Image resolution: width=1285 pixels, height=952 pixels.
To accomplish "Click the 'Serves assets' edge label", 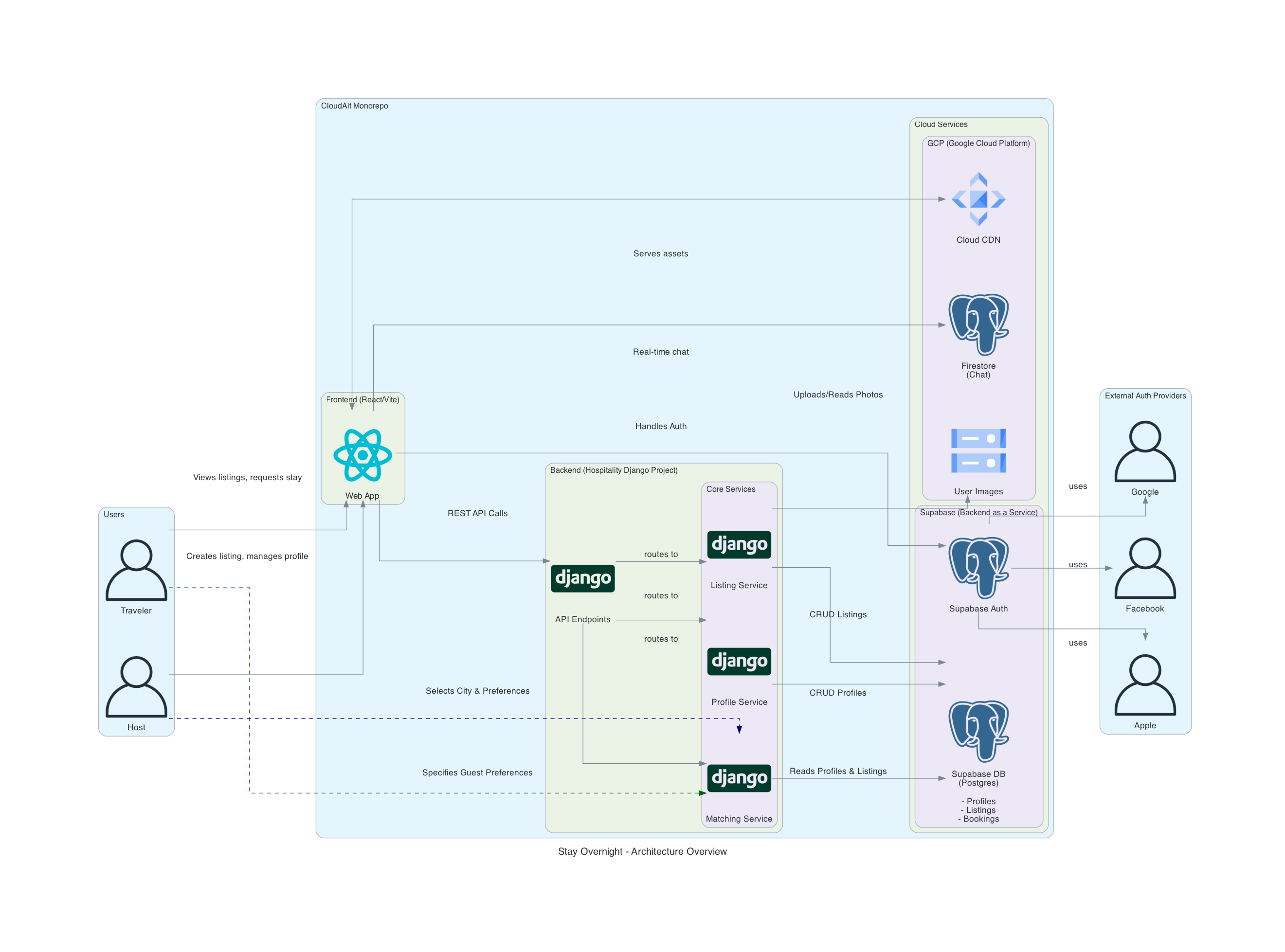I will click(x=660, y=253).
